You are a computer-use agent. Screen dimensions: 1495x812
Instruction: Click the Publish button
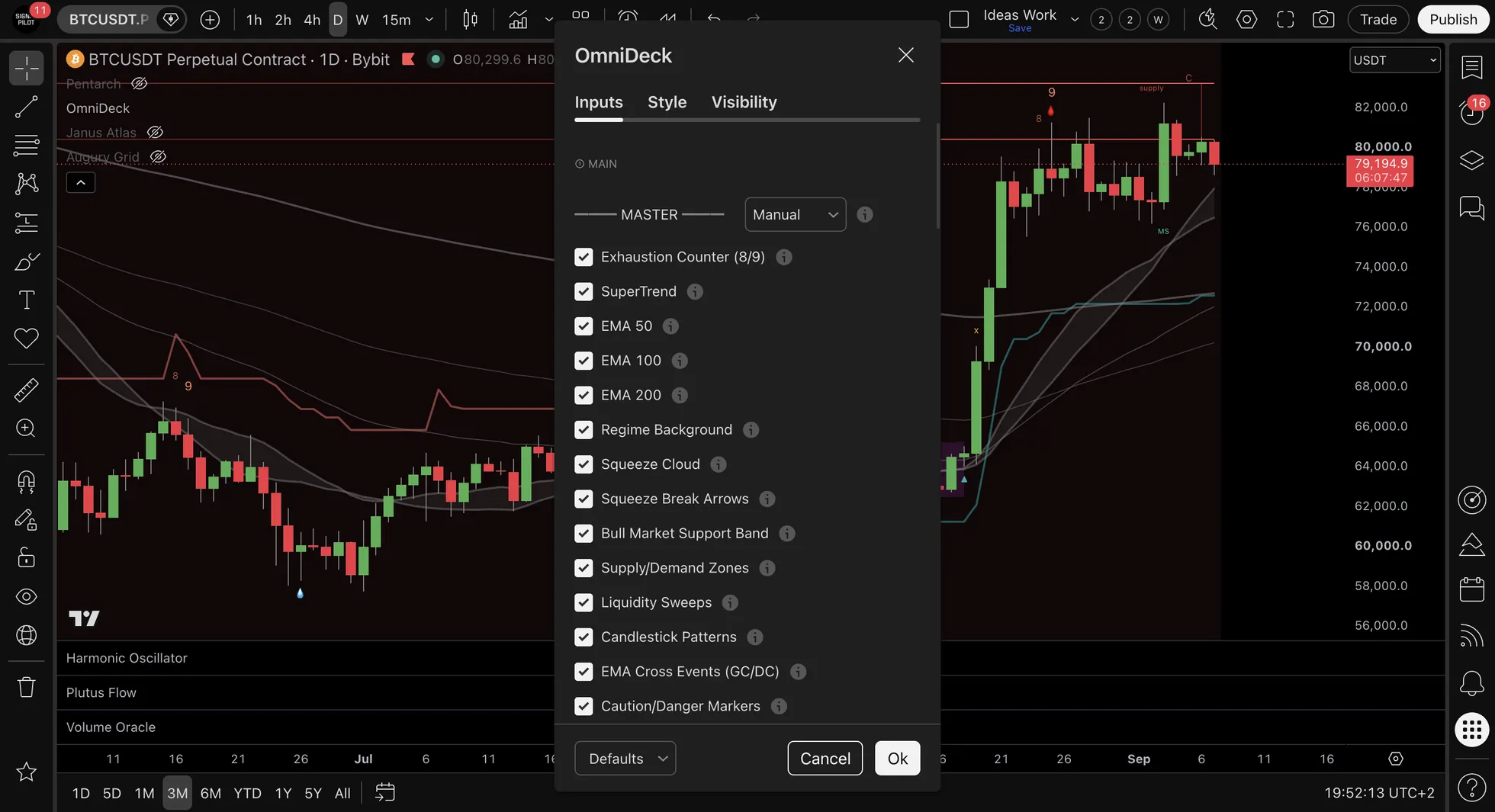1453,19
